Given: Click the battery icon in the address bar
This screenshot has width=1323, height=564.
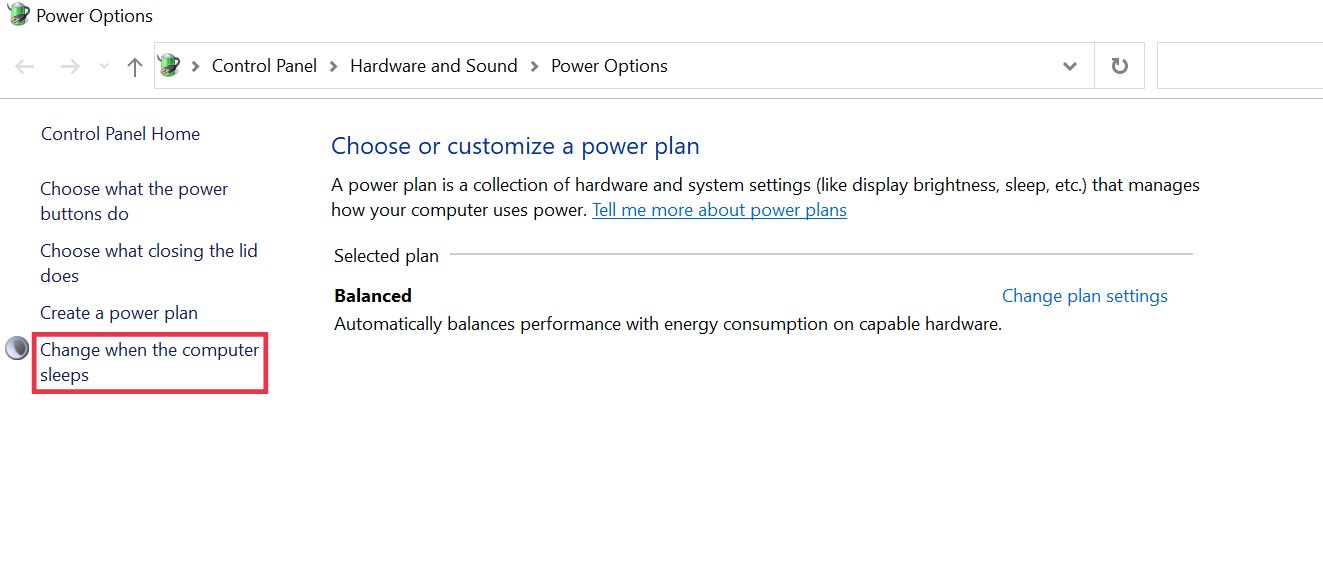Looking at the screenshot, I should click(170, 66).
